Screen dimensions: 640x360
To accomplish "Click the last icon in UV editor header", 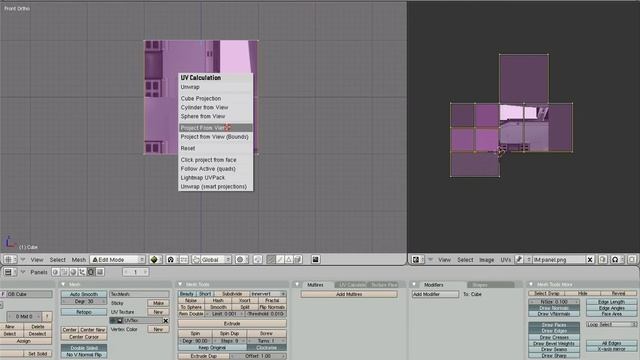I will coord(631,260).
